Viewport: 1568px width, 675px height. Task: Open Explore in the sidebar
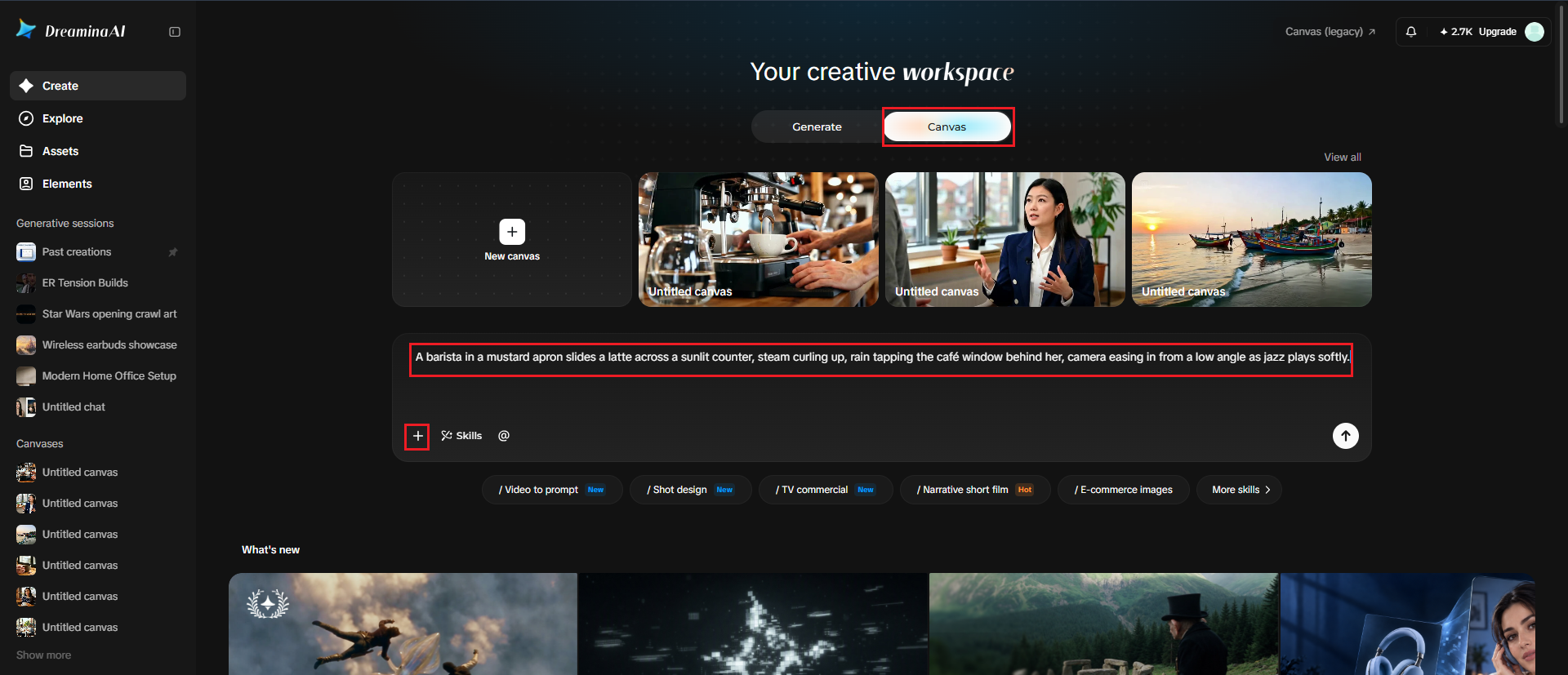98,118
